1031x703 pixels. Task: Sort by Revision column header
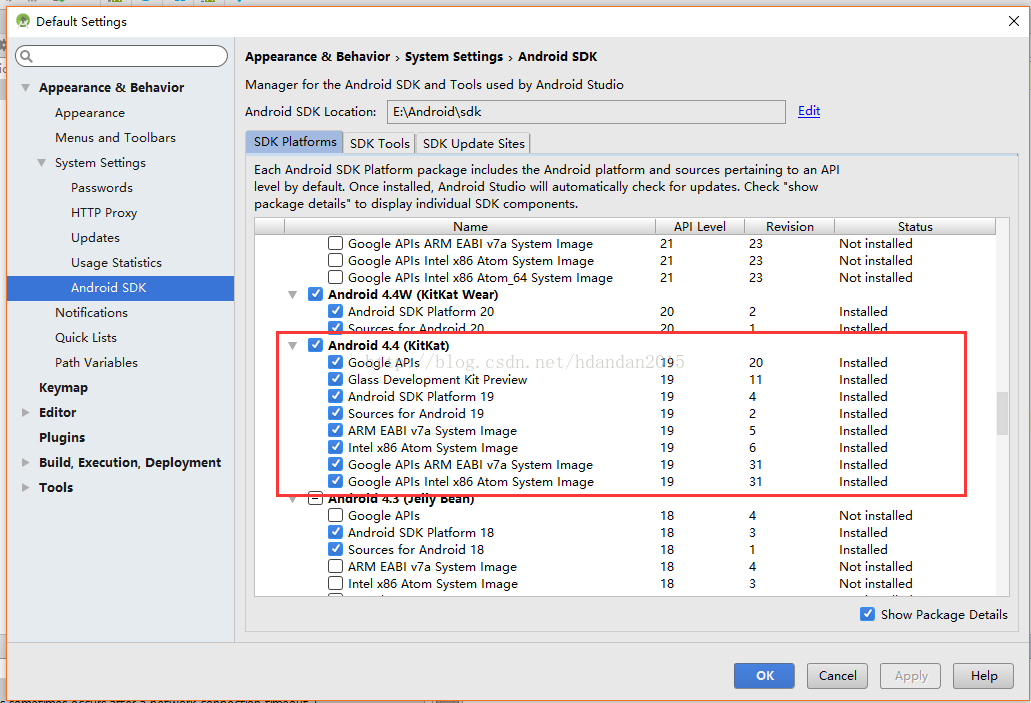[x=789, y=226]
